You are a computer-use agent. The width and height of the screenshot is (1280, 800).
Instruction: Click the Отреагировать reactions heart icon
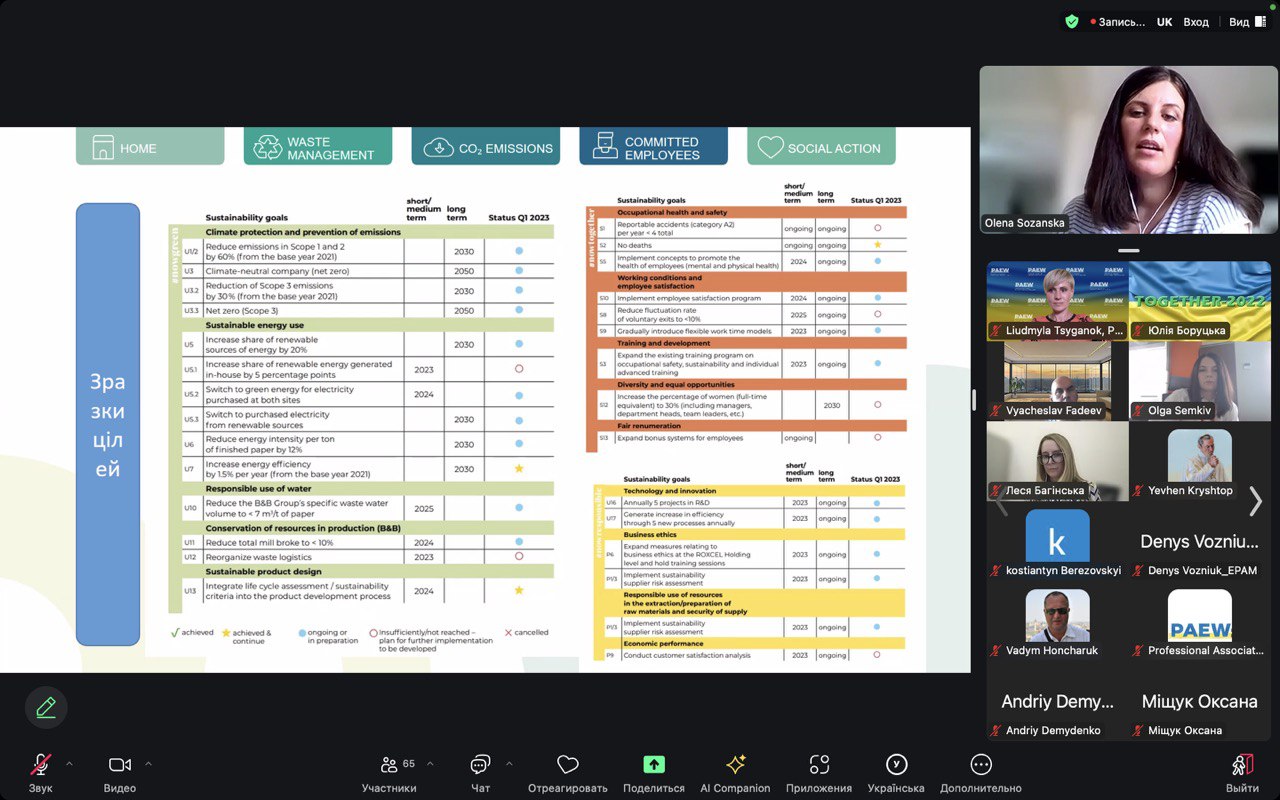click(567, 766)
